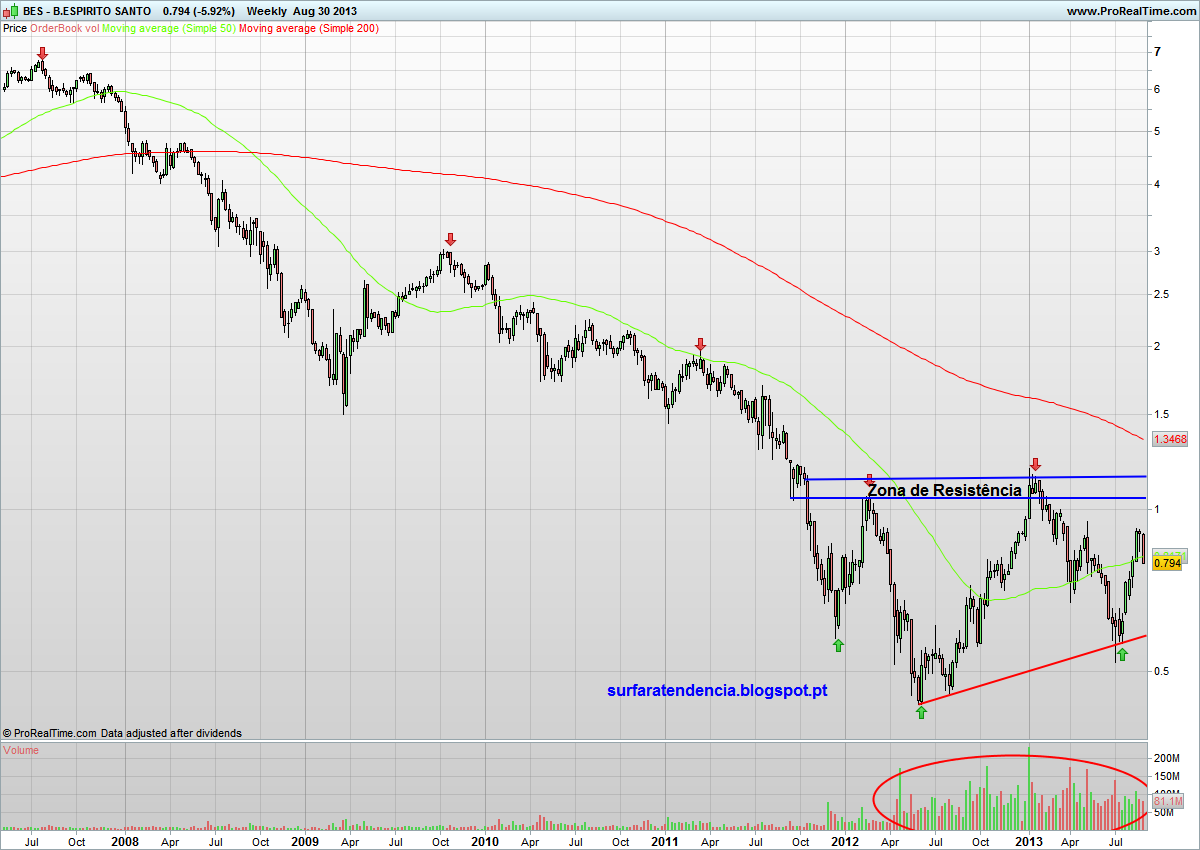Image resolution: width=1200 pixels, height=850 pixels.
Task: Click the 2012 year label on time axis
Action: click(x=845, y=841)
